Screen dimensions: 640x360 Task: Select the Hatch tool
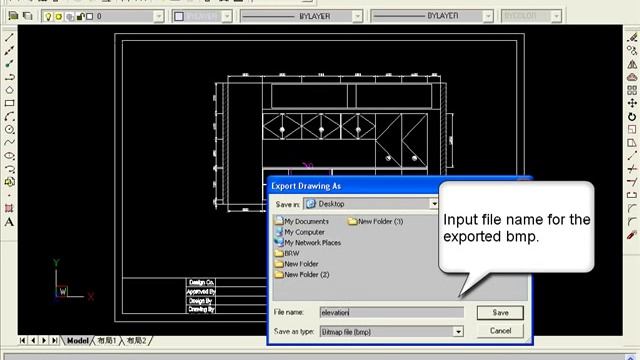9,208
